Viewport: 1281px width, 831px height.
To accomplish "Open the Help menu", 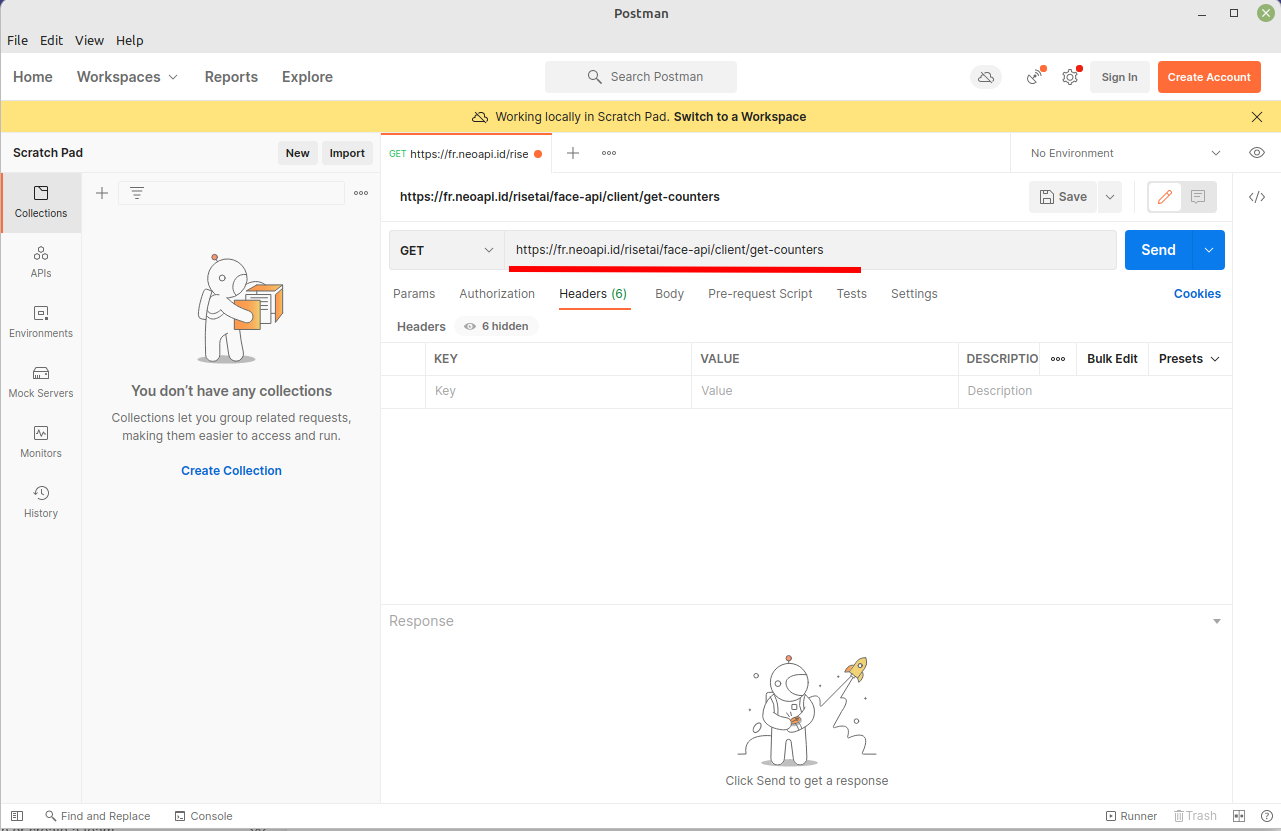I will (x=130, y=41).
